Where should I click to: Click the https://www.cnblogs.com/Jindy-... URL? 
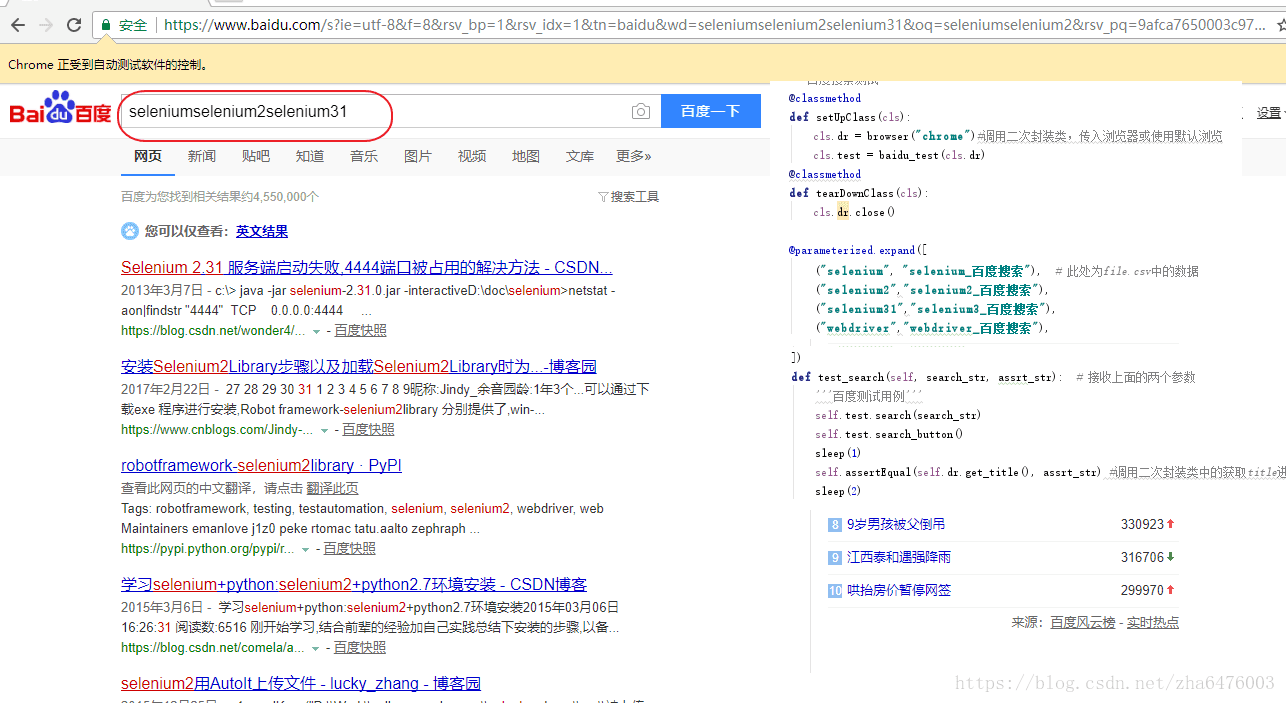(217, 429)
